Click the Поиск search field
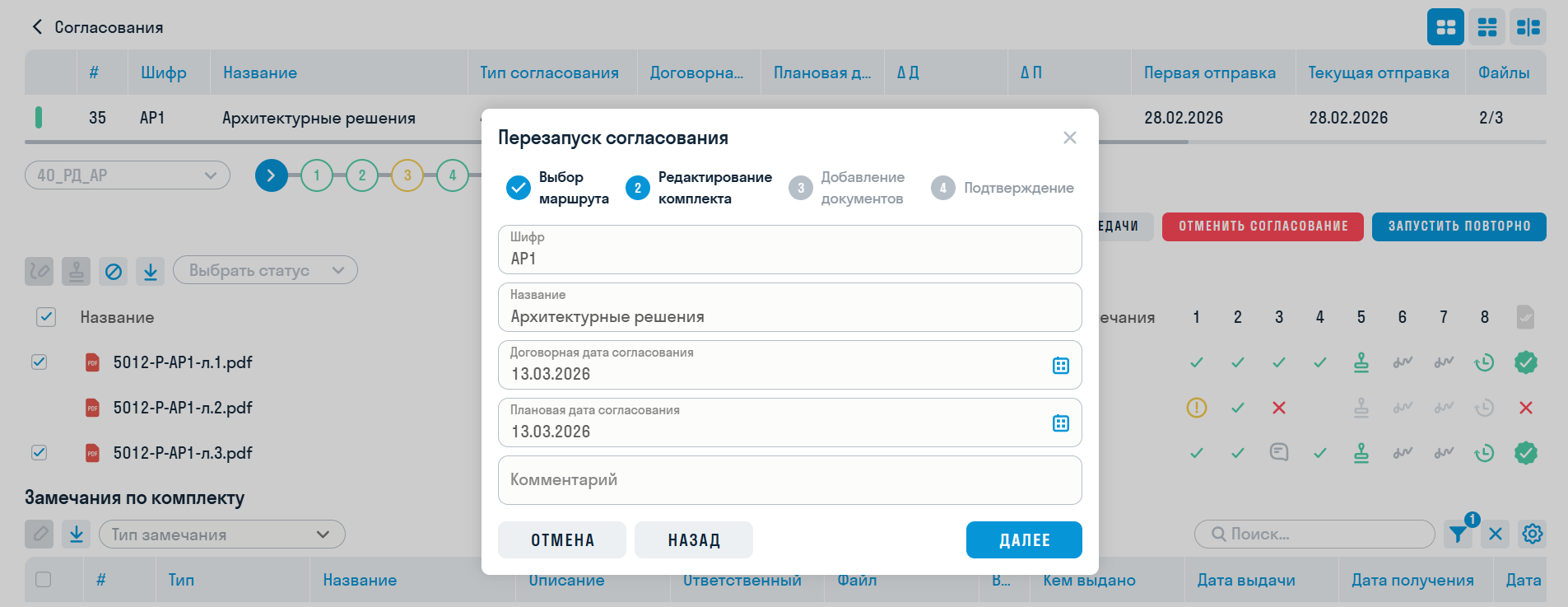 1314,535
